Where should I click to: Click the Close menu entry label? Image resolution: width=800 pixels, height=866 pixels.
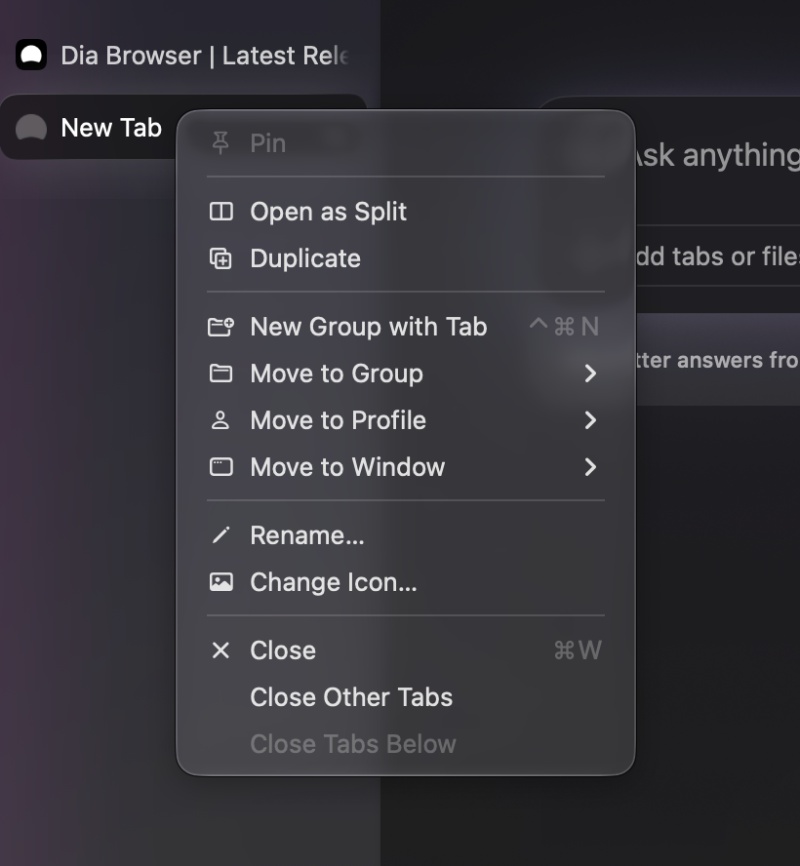tap(283, 650)
